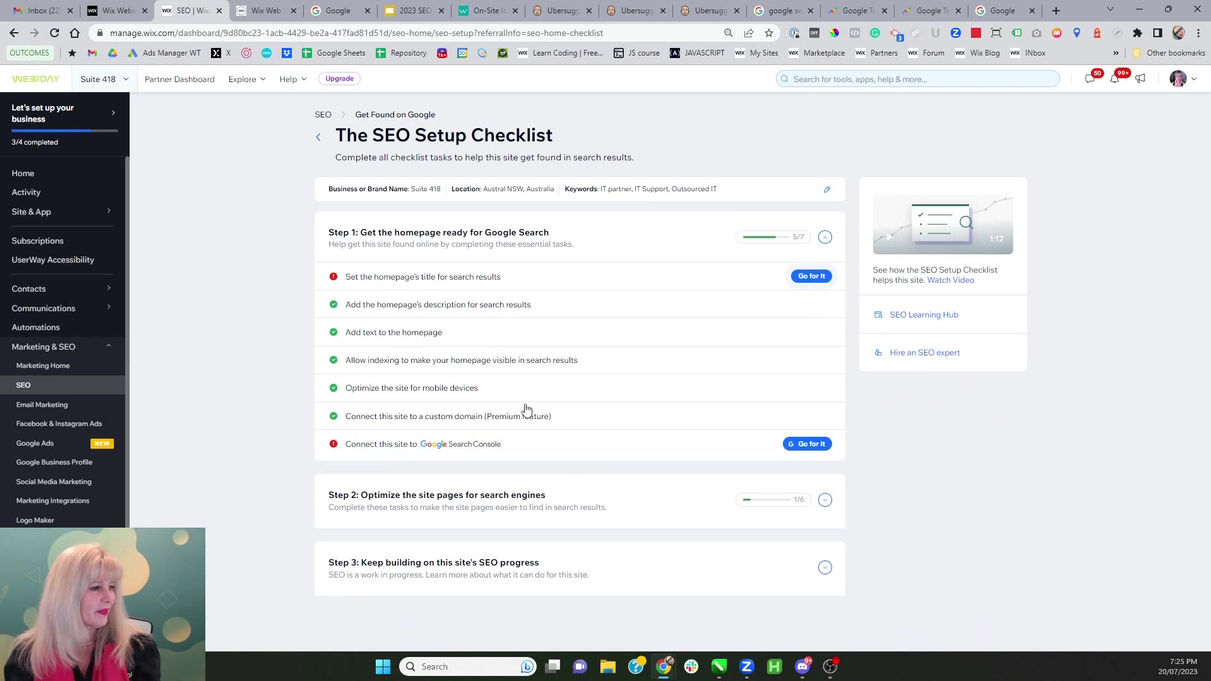Bookmark this page with the star icon
This screenshot has height=681, width=1211.
point(769,33)
